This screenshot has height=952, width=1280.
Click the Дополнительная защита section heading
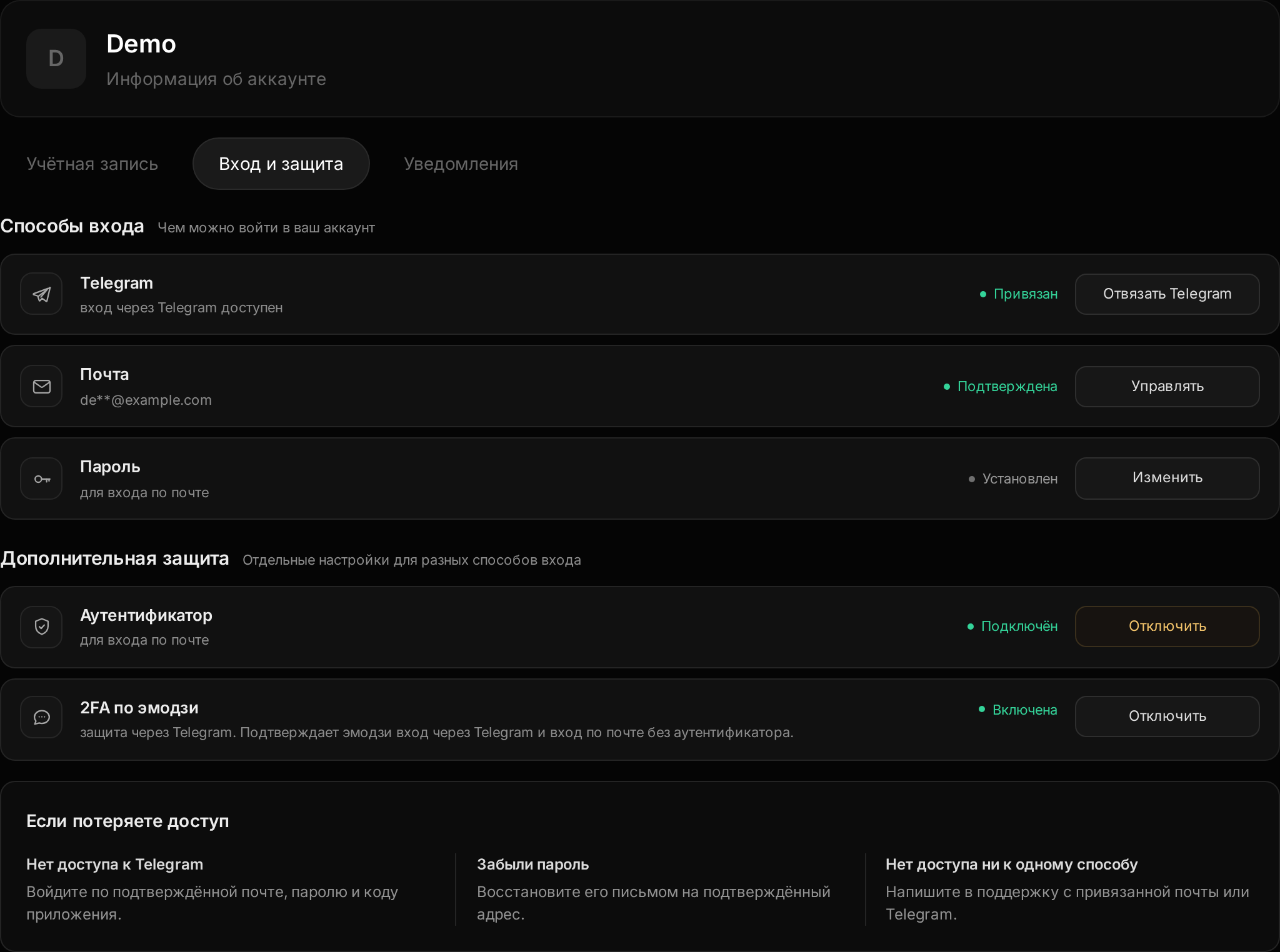114,558
